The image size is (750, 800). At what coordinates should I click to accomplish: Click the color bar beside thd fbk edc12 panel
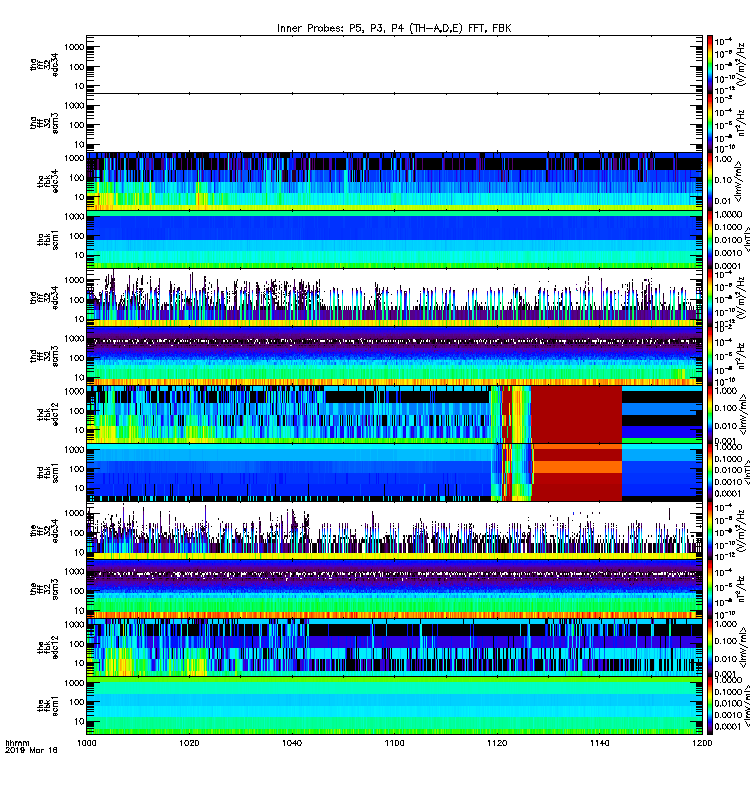click(710, 414)
